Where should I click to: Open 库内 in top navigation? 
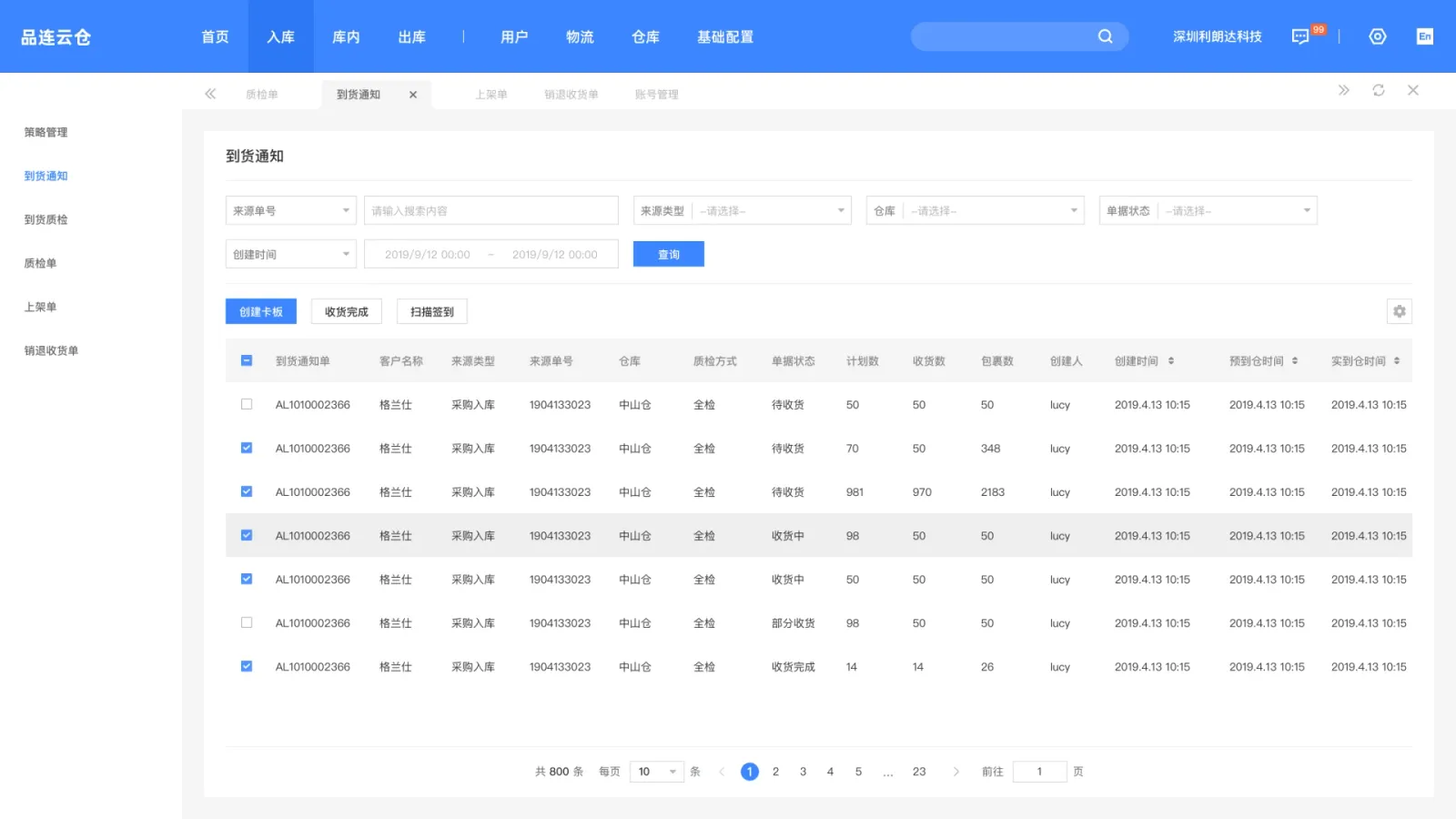[x=347, y=36]
